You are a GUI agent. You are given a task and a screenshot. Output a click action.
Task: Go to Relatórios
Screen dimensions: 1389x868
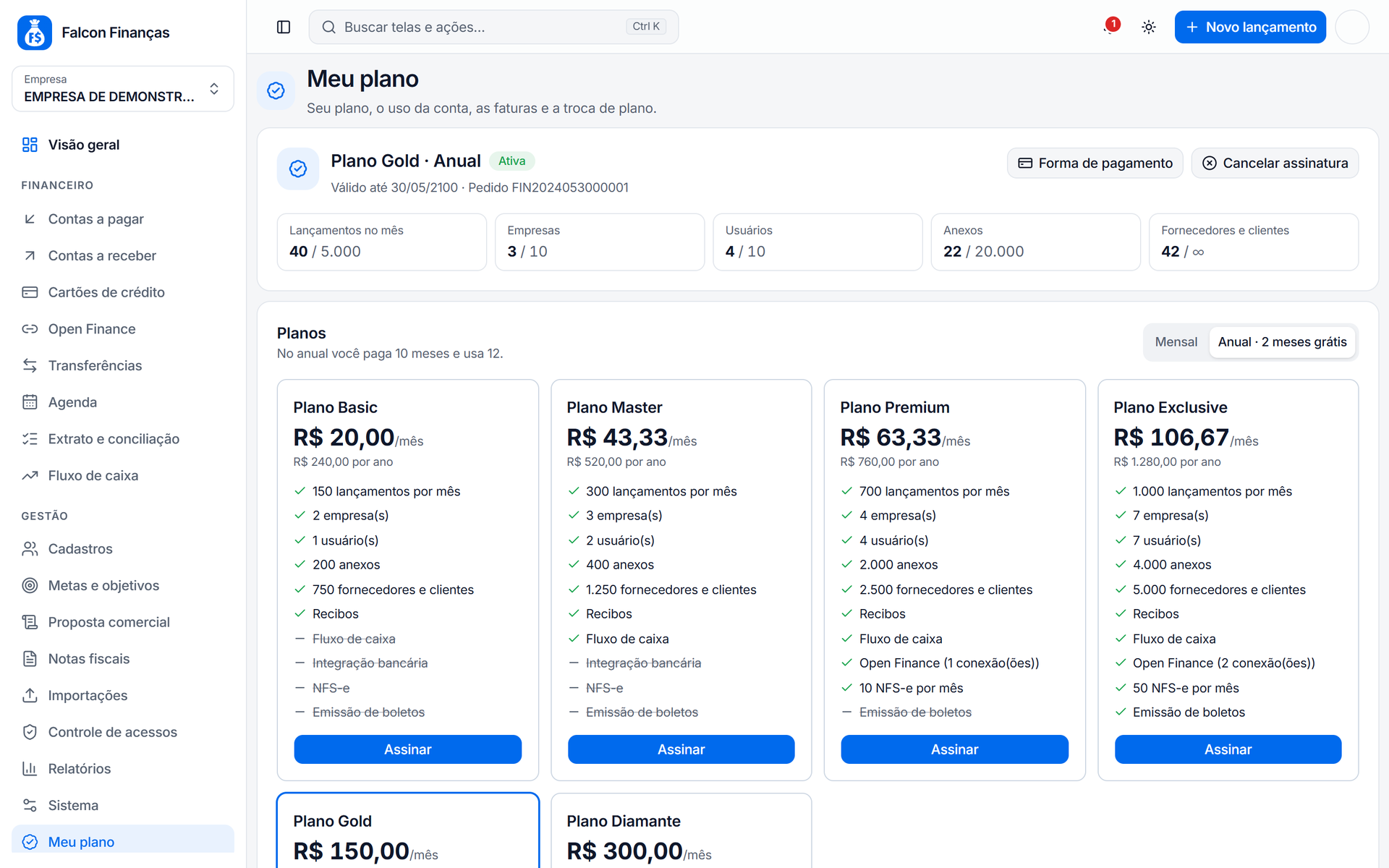[x=123, y=768]
